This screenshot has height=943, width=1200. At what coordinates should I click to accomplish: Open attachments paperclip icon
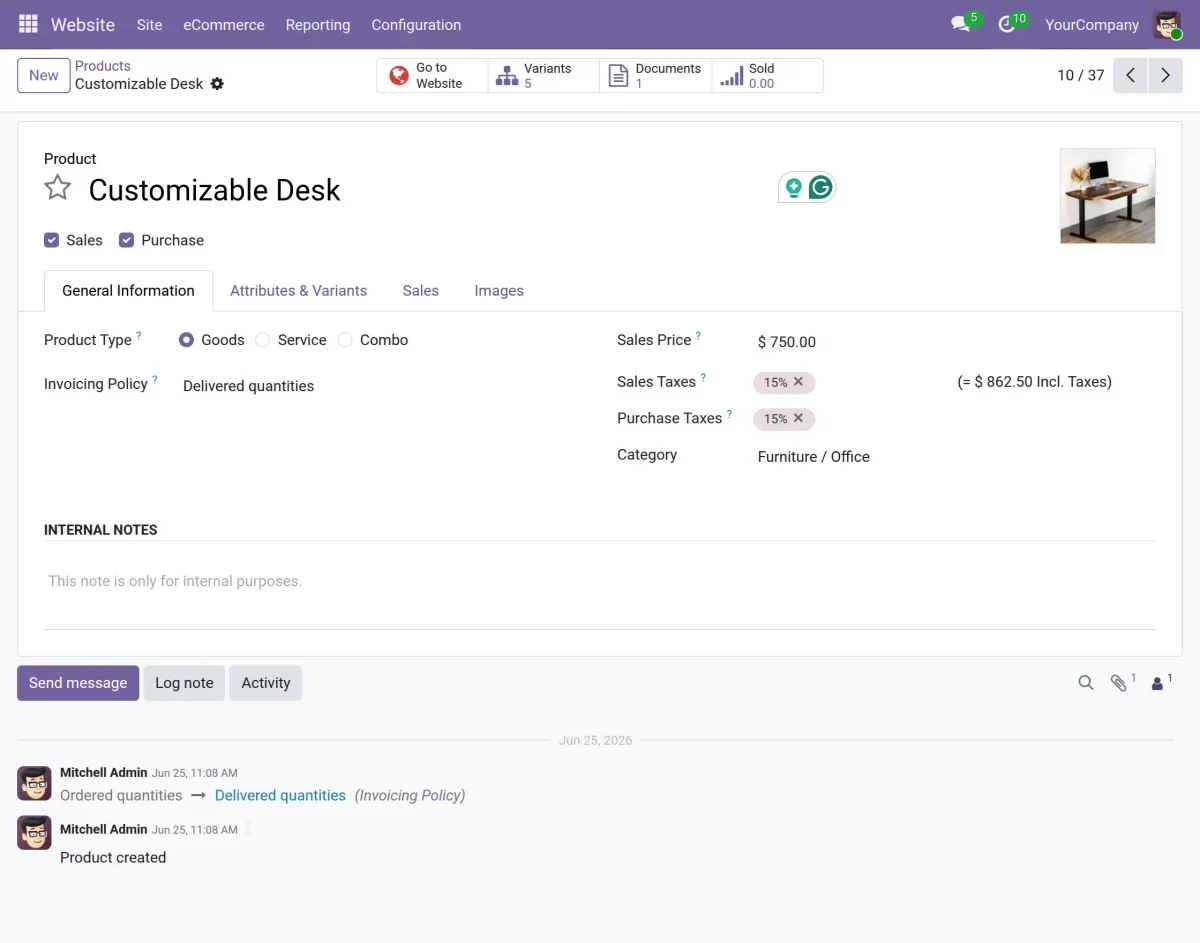click(x=1118, y=683)
